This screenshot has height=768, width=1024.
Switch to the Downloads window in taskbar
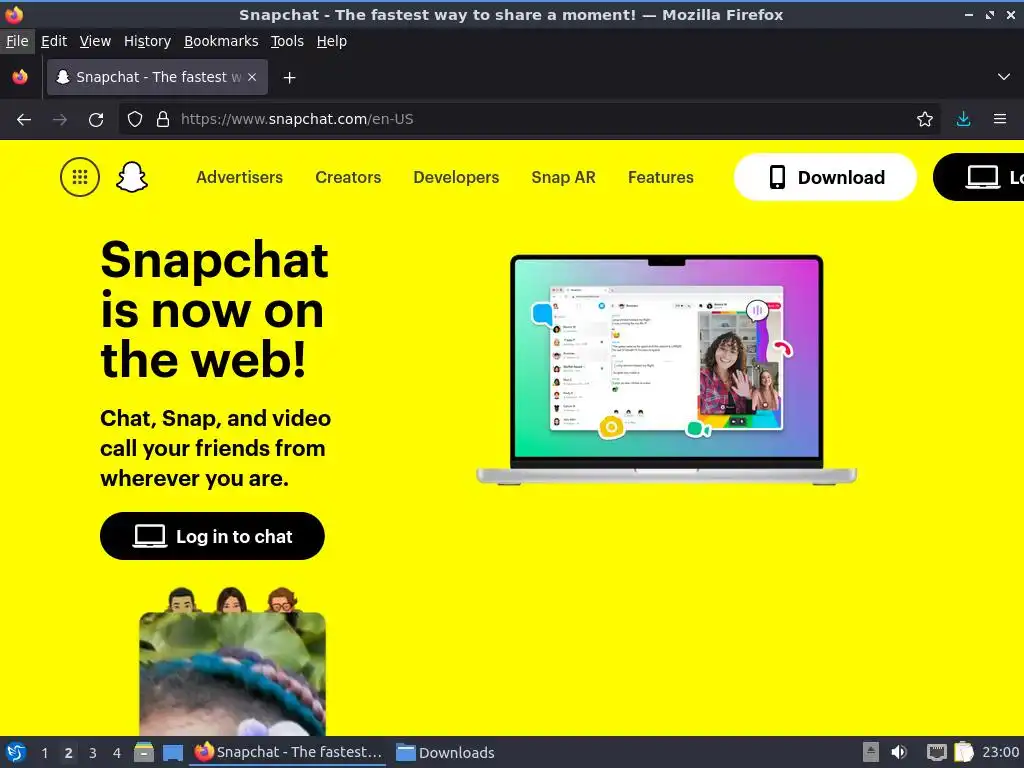(445, 752)
